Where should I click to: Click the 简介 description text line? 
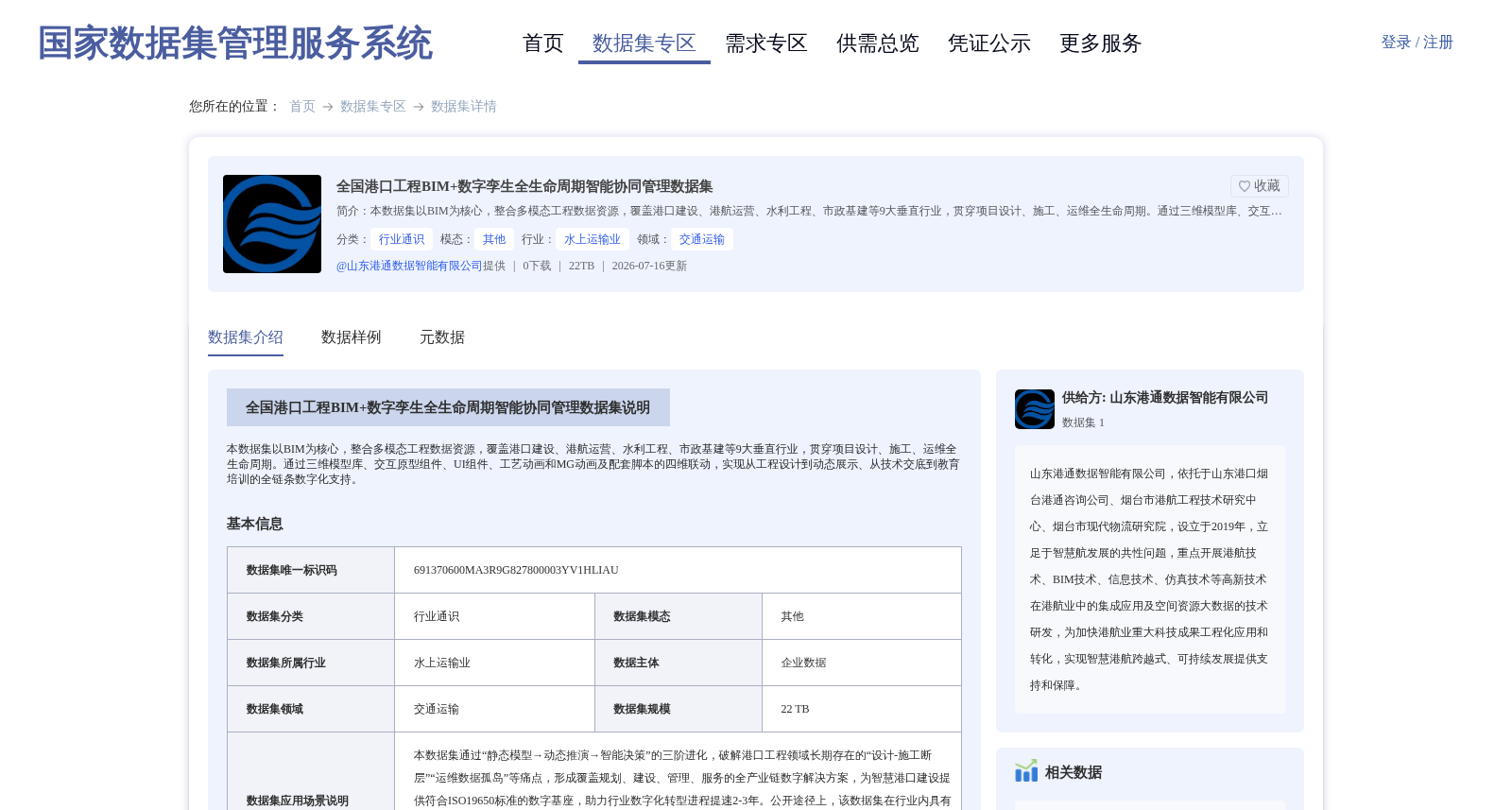(809, 211)
